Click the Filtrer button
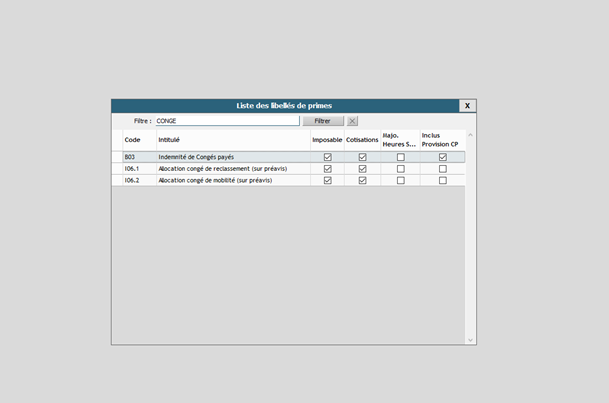The height and width of the screenshot is (403, 609). [x=323, y=121]
